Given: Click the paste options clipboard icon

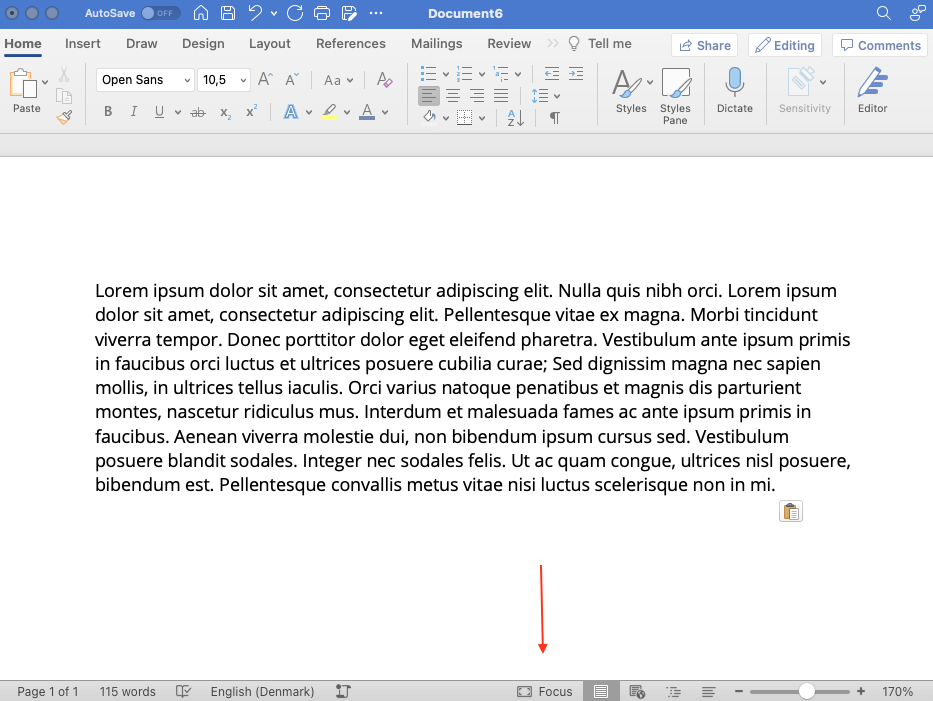Looking at the screenshot, I should pyautogui.click(x=791, y=511).
